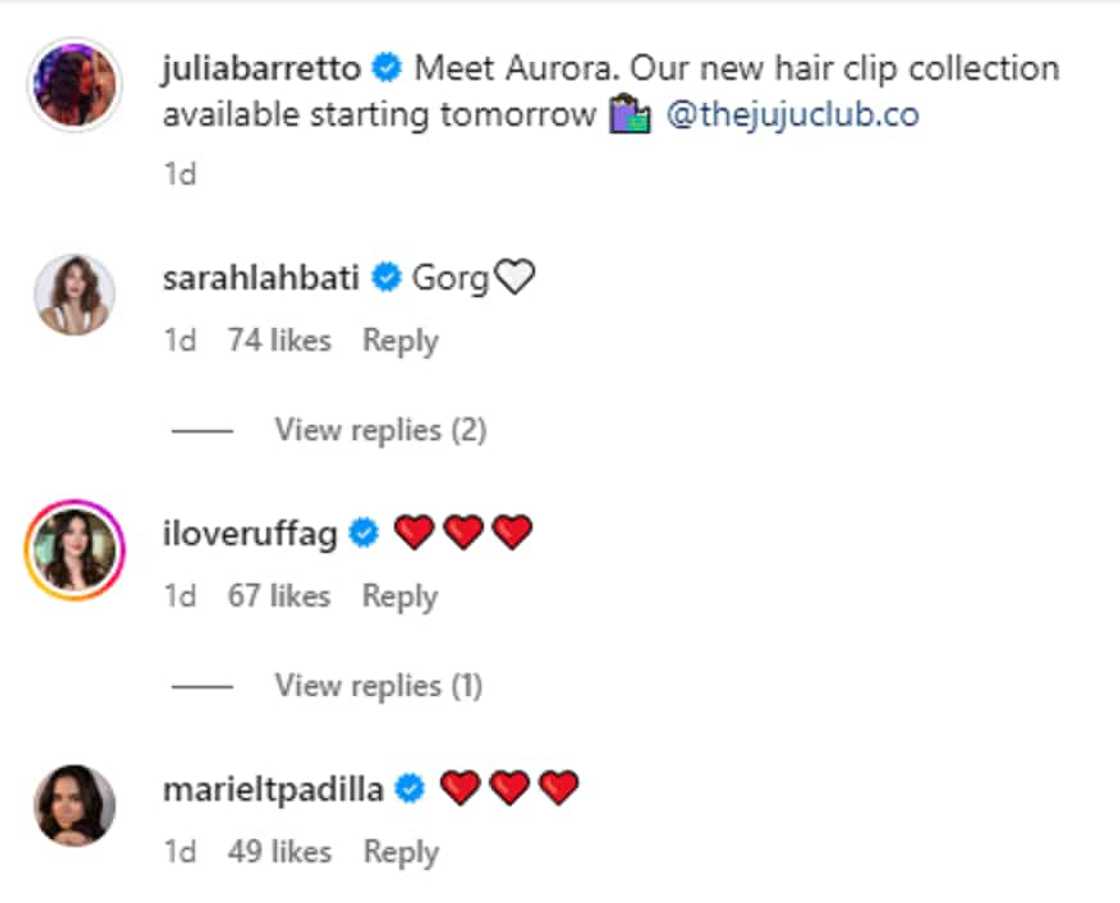
Task: Click juliabarretto's verified badge
Action: (x=387, y=69)
